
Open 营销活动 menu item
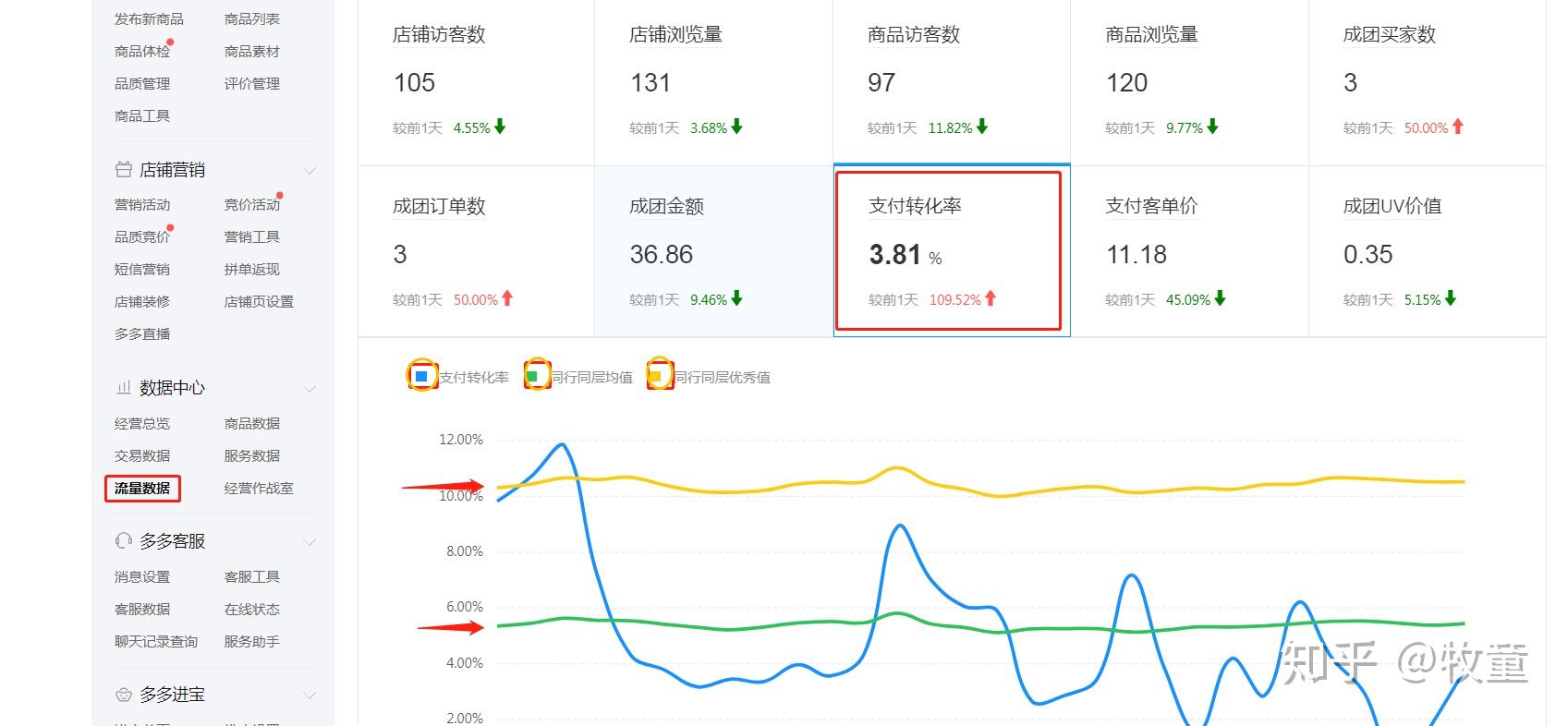click(142, 205)
